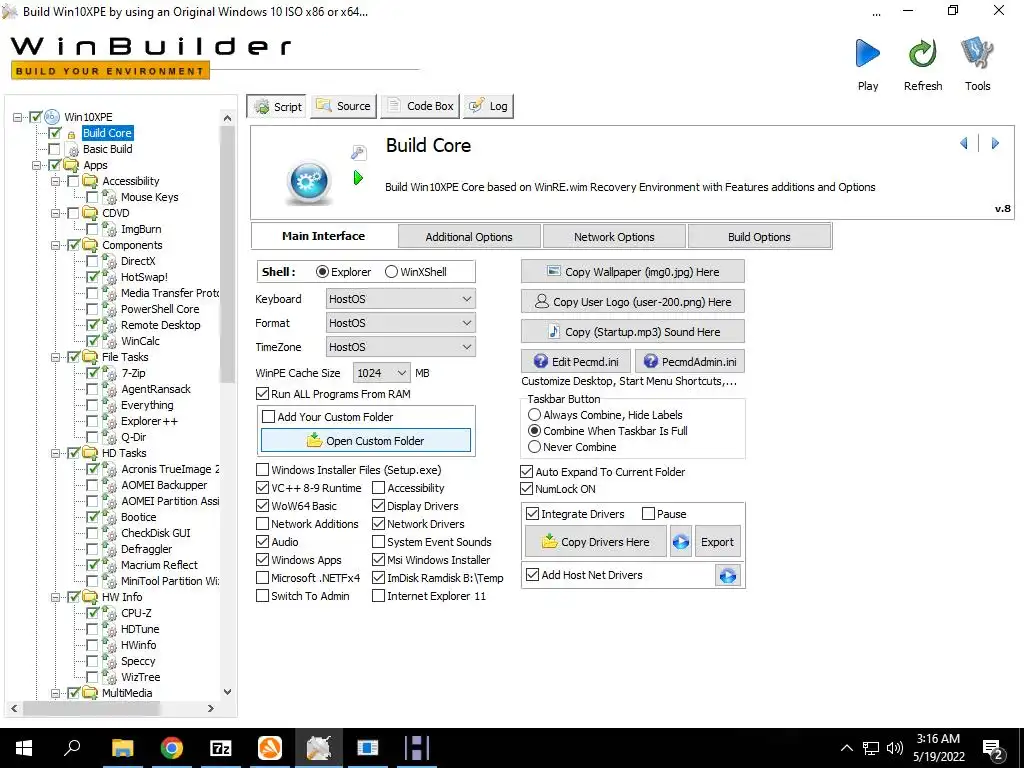1024x768 pixels.
Task: Open the notification center icon
Action: pyautogui.click(x=993, y=748)
